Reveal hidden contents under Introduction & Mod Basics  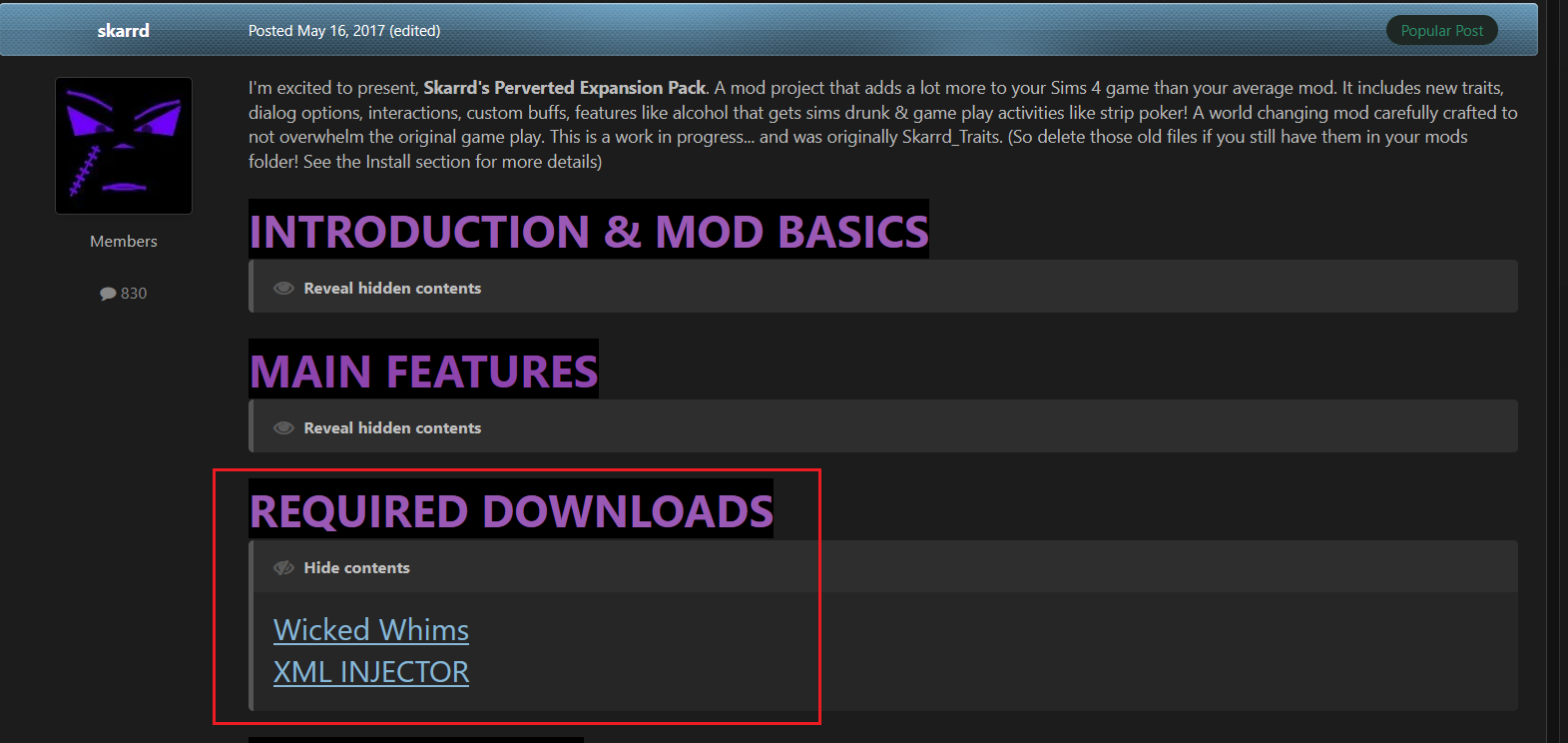coord(392,289)
